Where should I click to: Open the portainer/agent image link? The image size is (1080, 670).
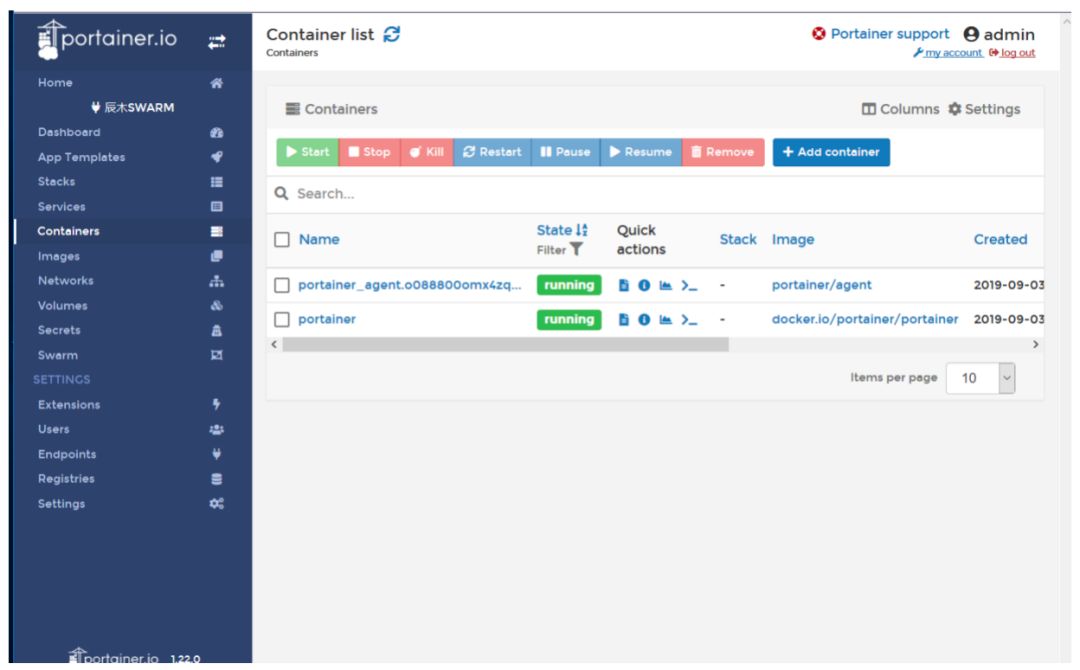click(821, 285)
